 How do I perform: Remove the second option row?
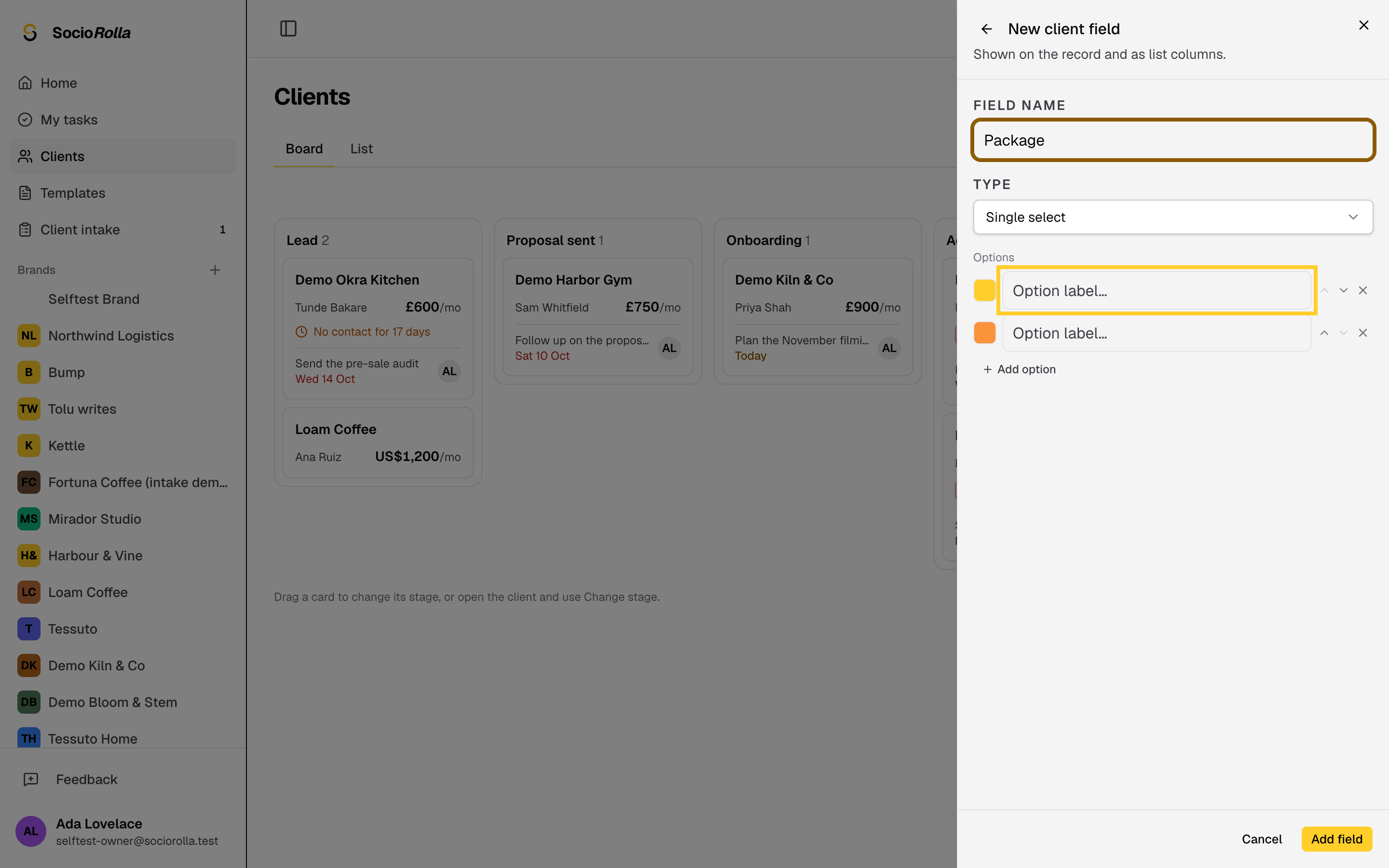tap(1362, 333)
